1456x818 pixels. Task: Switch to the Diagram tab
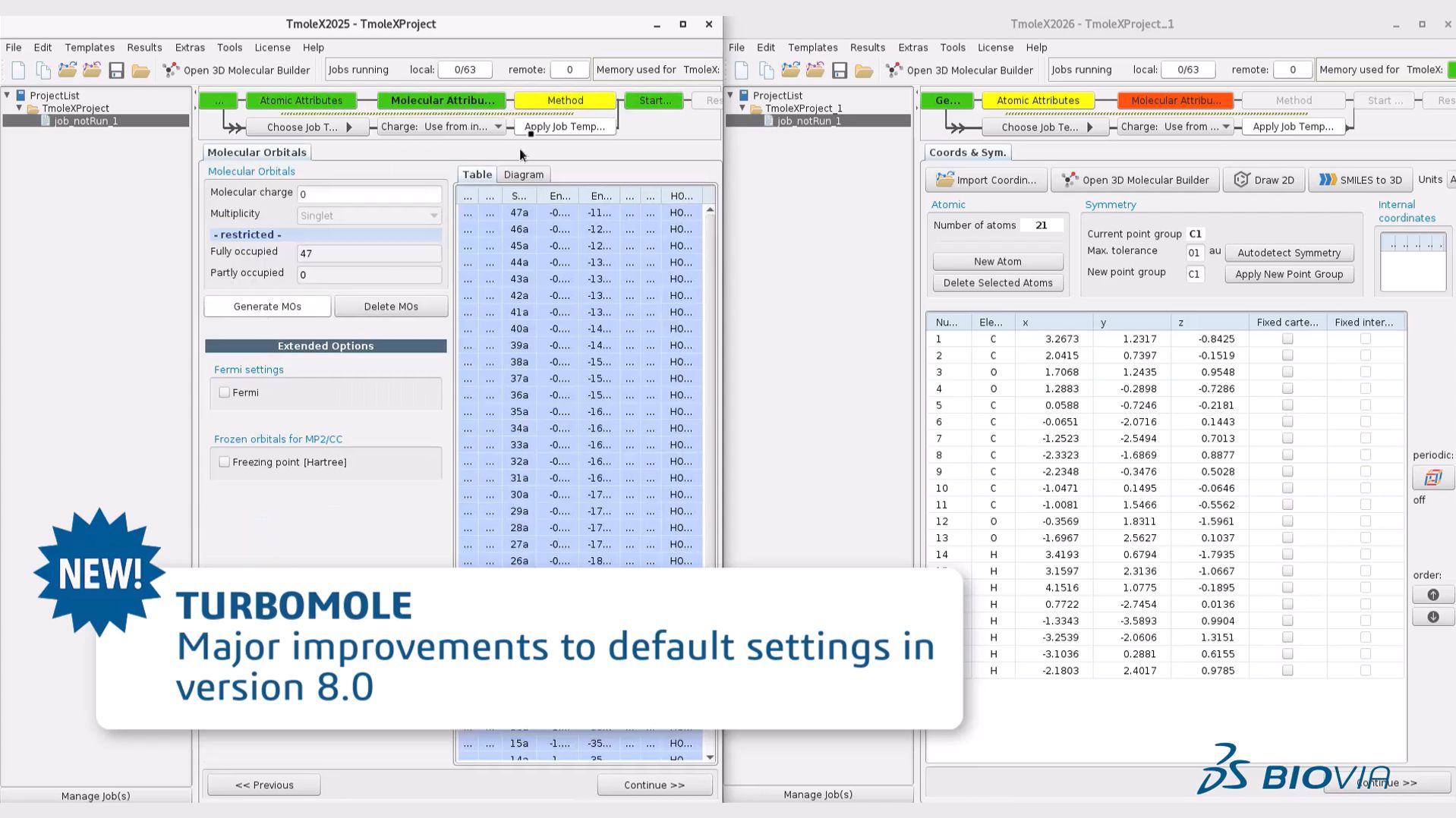pos(524,175)
